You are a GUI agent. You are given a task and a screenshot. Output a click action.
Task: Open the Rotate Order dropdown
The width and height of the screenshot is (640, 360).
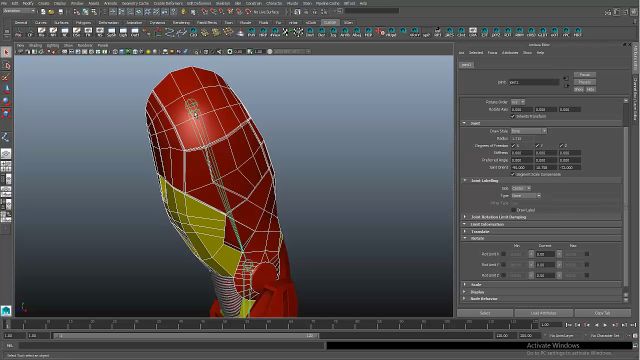click(x=518, y=102)
